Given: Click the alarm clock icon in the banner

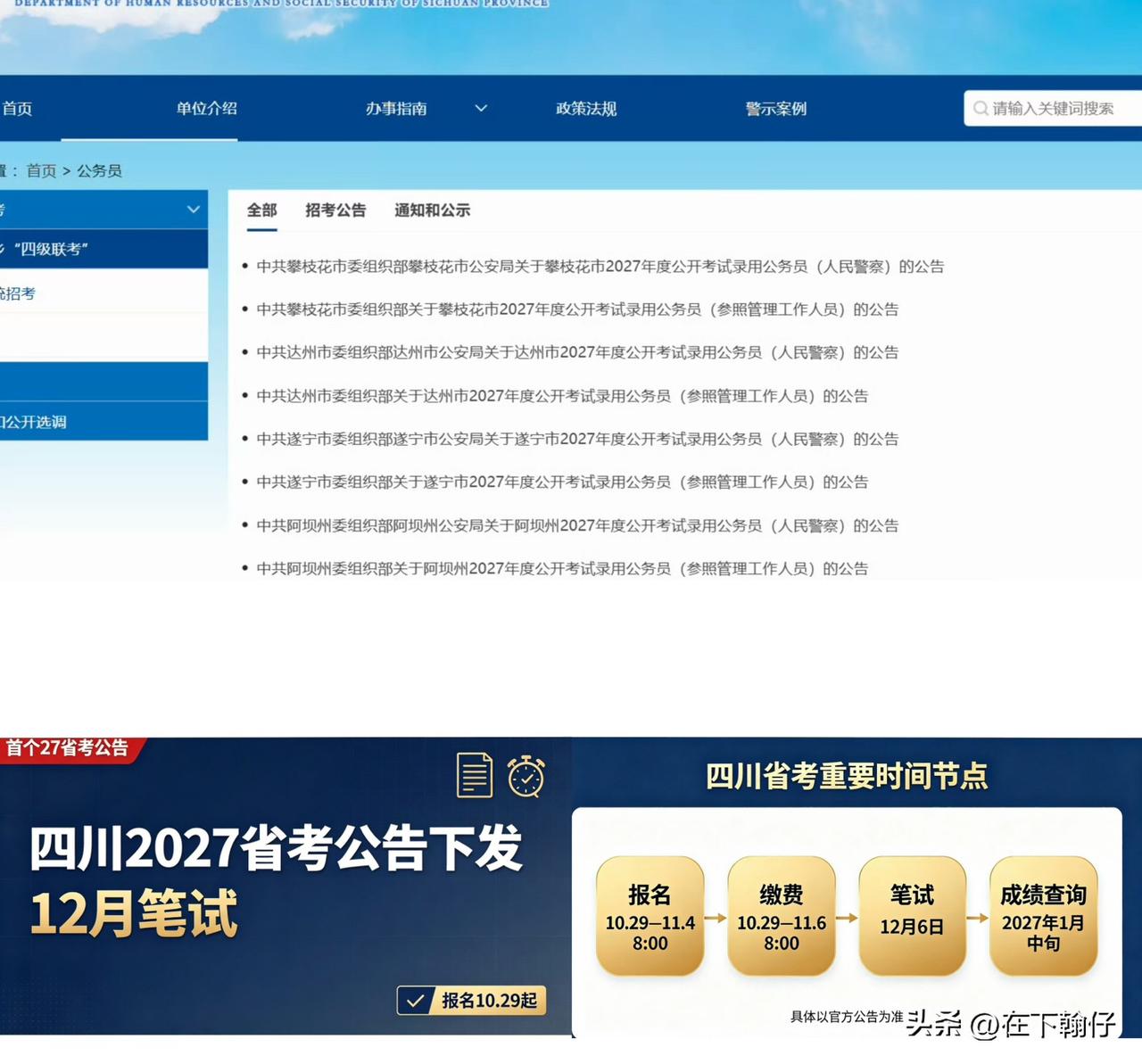Looking at the screenshot, I should [x=526, y=776].
